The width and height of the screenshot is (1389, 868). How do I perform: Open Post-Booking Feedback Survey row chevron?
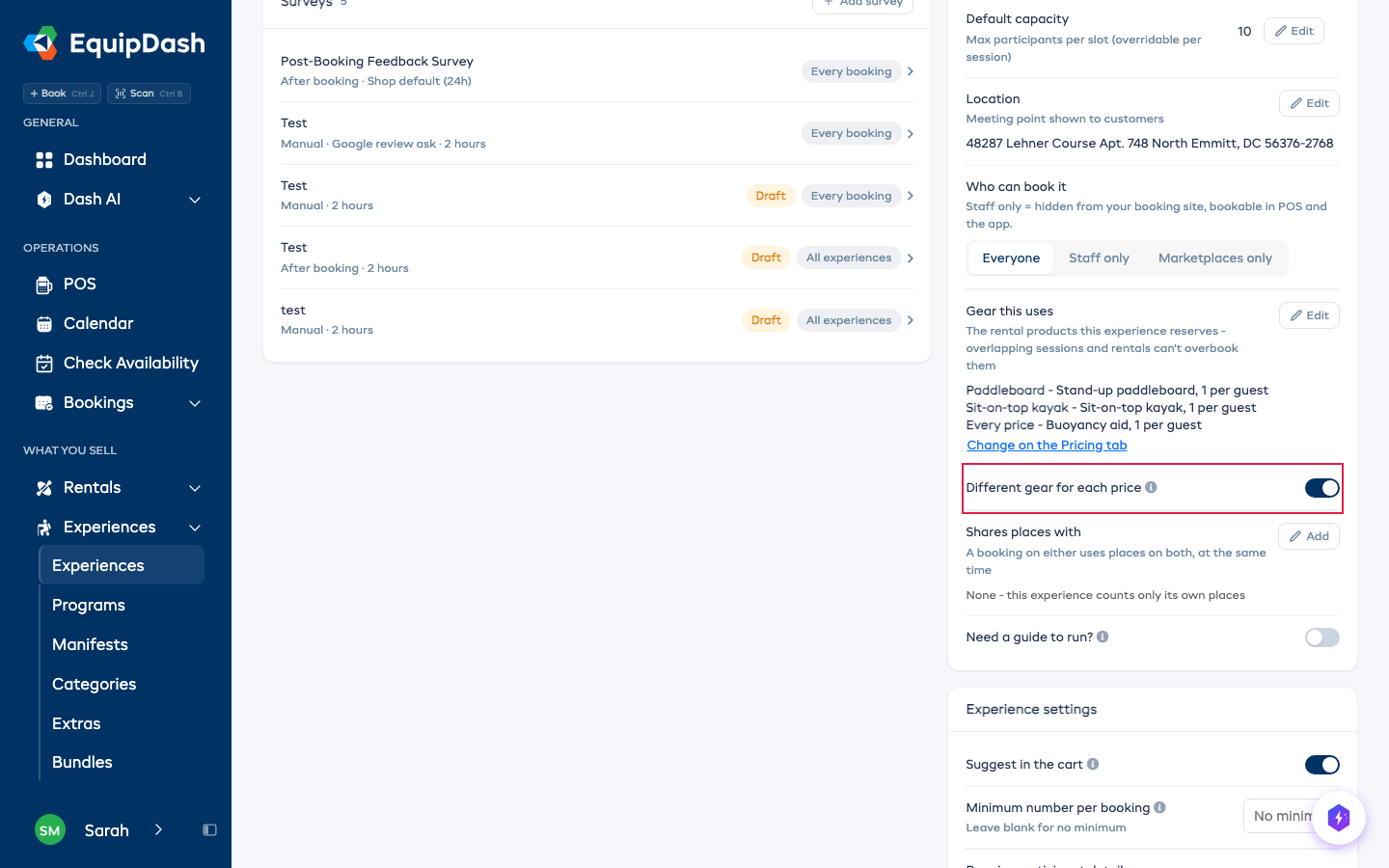(x=910, y=71)
